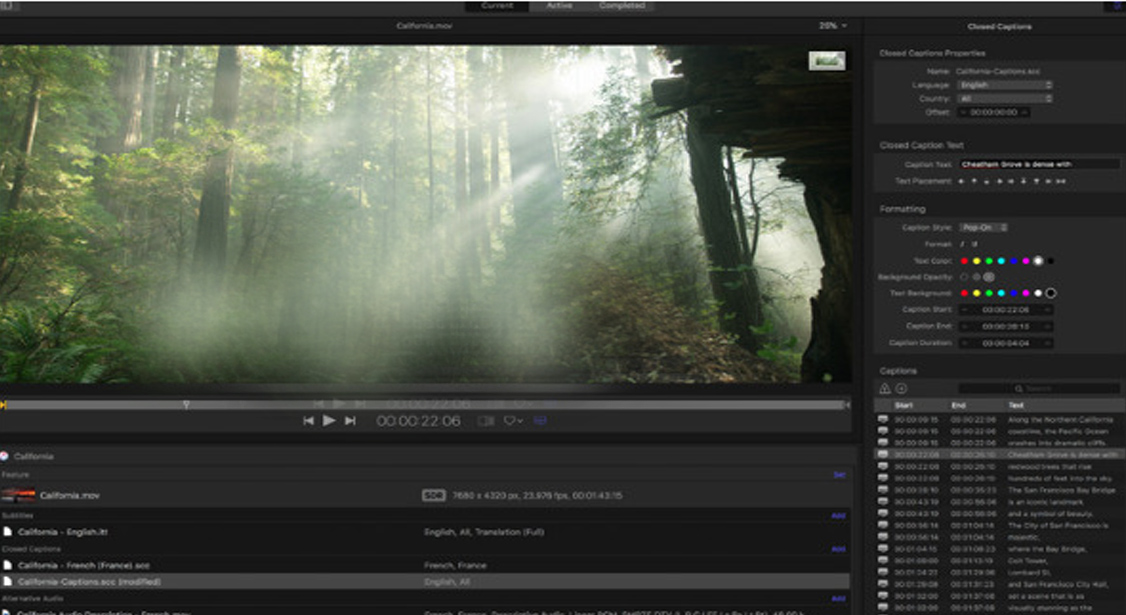Click the caption Search field

1038,388
